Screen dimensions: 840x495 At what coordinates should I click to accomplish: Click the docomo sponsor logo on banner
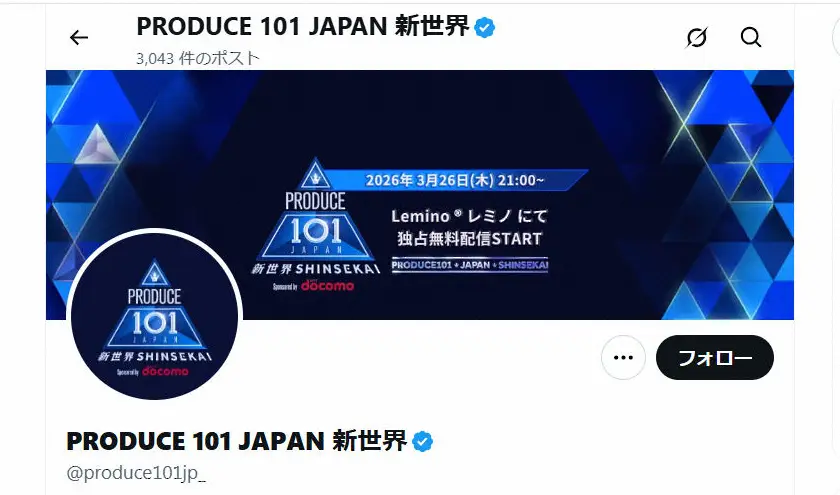coord(327,286)
